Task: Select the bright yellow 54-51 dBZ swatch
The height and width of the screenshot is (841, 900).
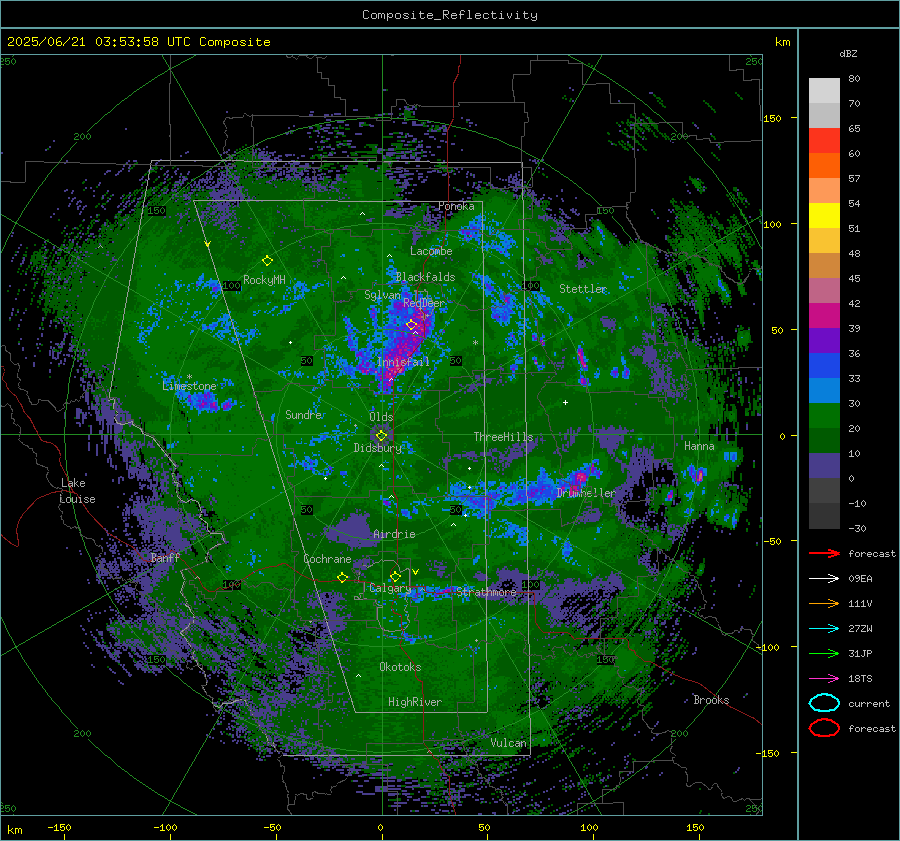Action: (x=824, y=216)
